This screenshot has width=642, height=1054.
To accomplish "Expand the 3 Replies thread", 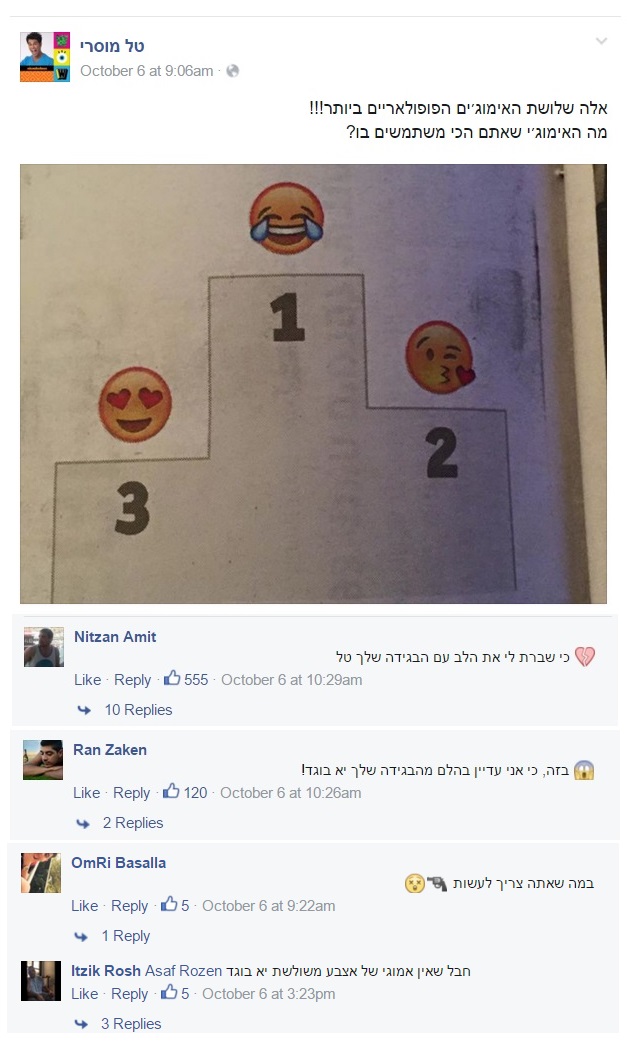I will pyautogui.click(x=131, y=1024).
